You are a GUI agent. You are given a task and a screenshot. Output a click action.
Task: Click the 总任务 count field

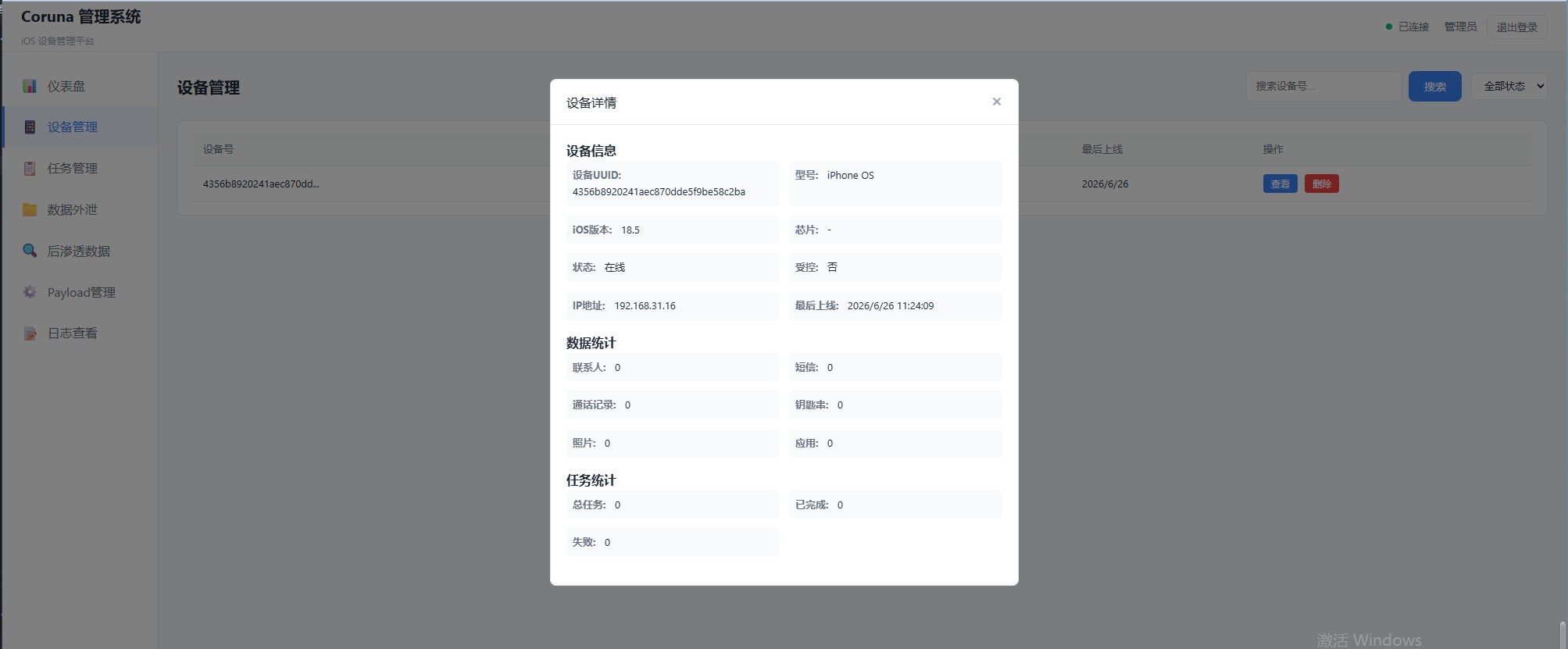pos(673,505)
